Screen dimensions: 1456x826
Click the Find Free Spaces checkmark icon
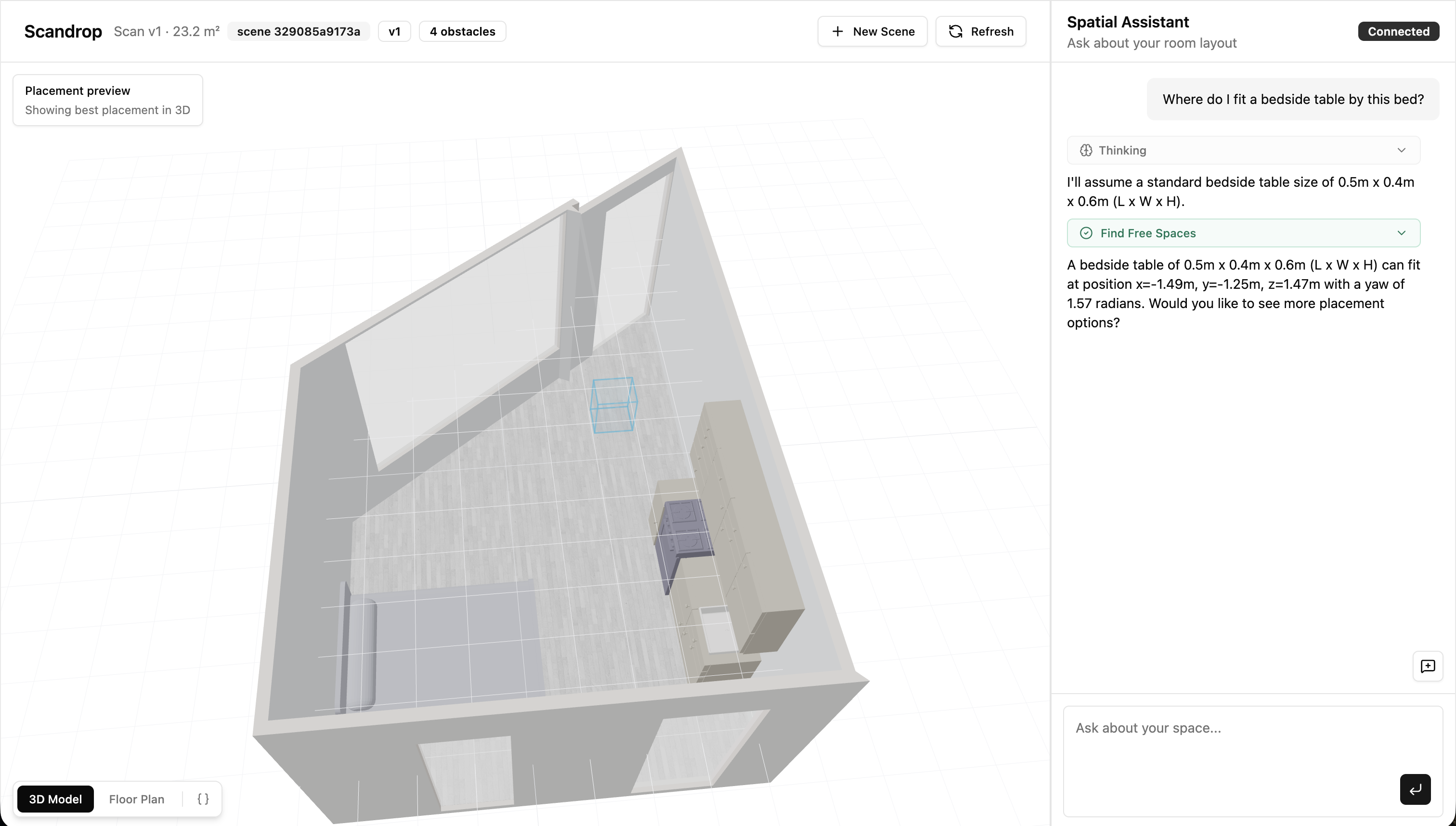tap(1085, 233)
